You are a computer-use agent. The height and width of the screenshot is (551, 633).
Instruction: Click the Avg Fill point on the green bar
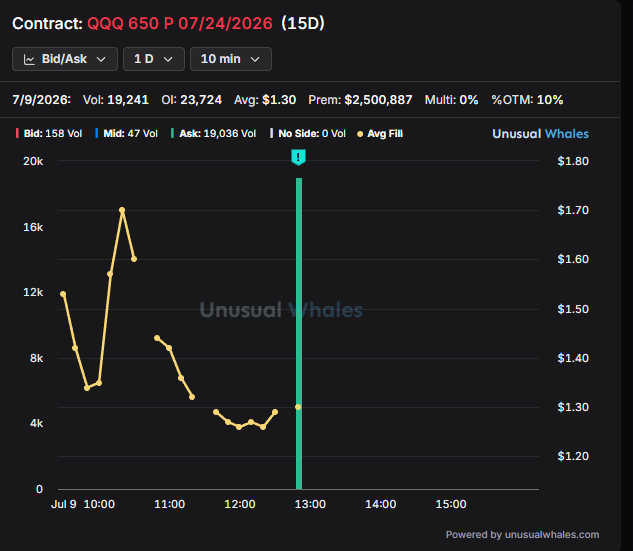(x=298, y=407)
